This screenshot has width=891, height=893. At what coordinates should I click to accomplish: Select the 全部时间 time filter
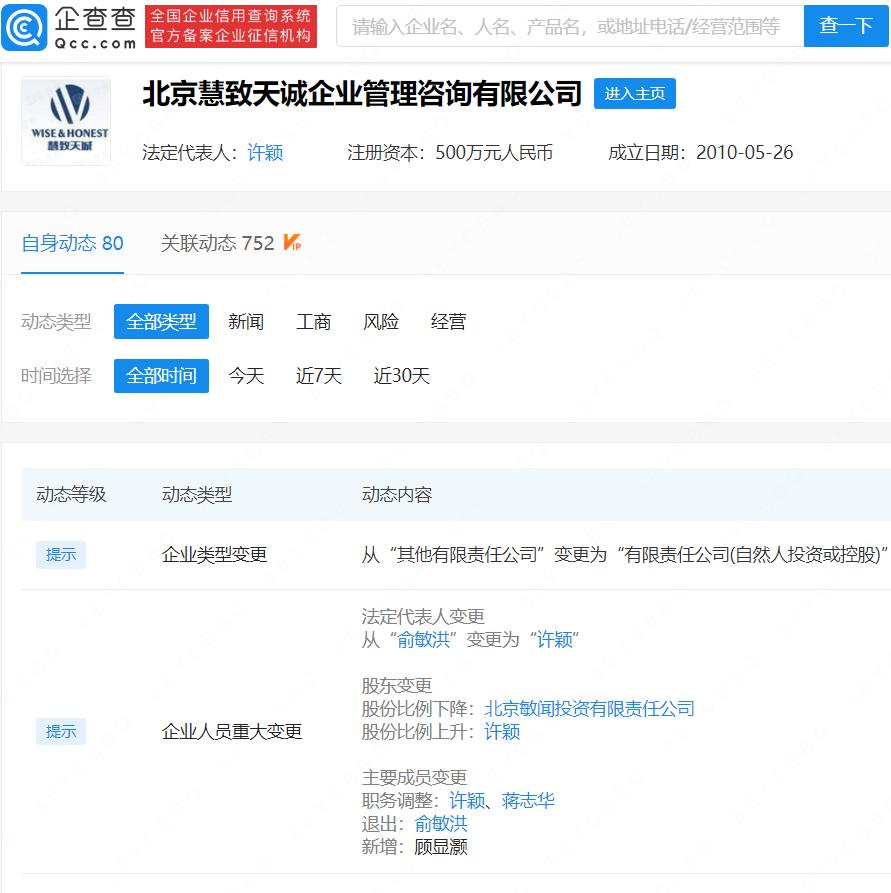point(161,376)
